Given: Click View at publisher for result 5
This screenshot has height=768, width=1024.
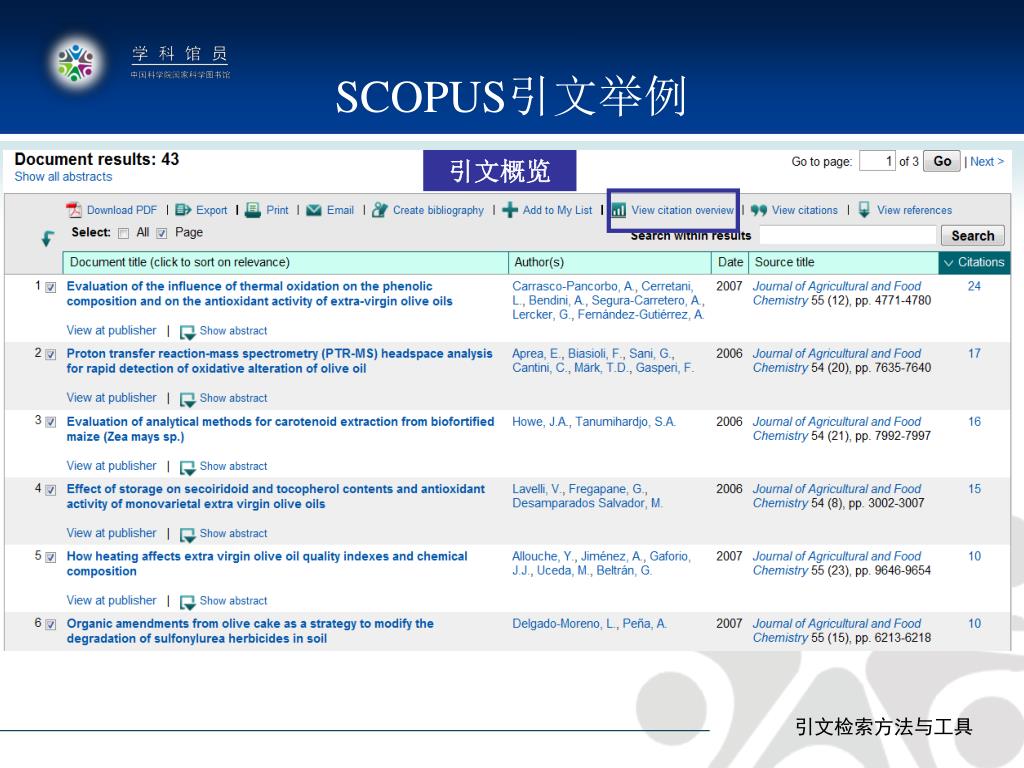Looking at the screenshot, I should 112,600.
